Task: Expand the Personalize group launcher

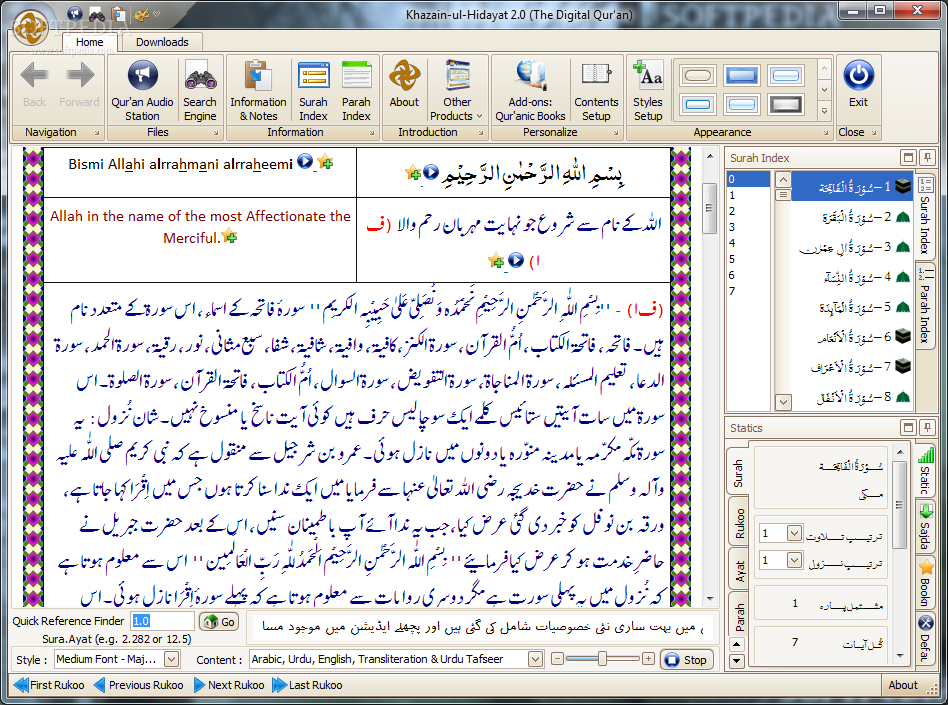Action: [x=616, y=133]
